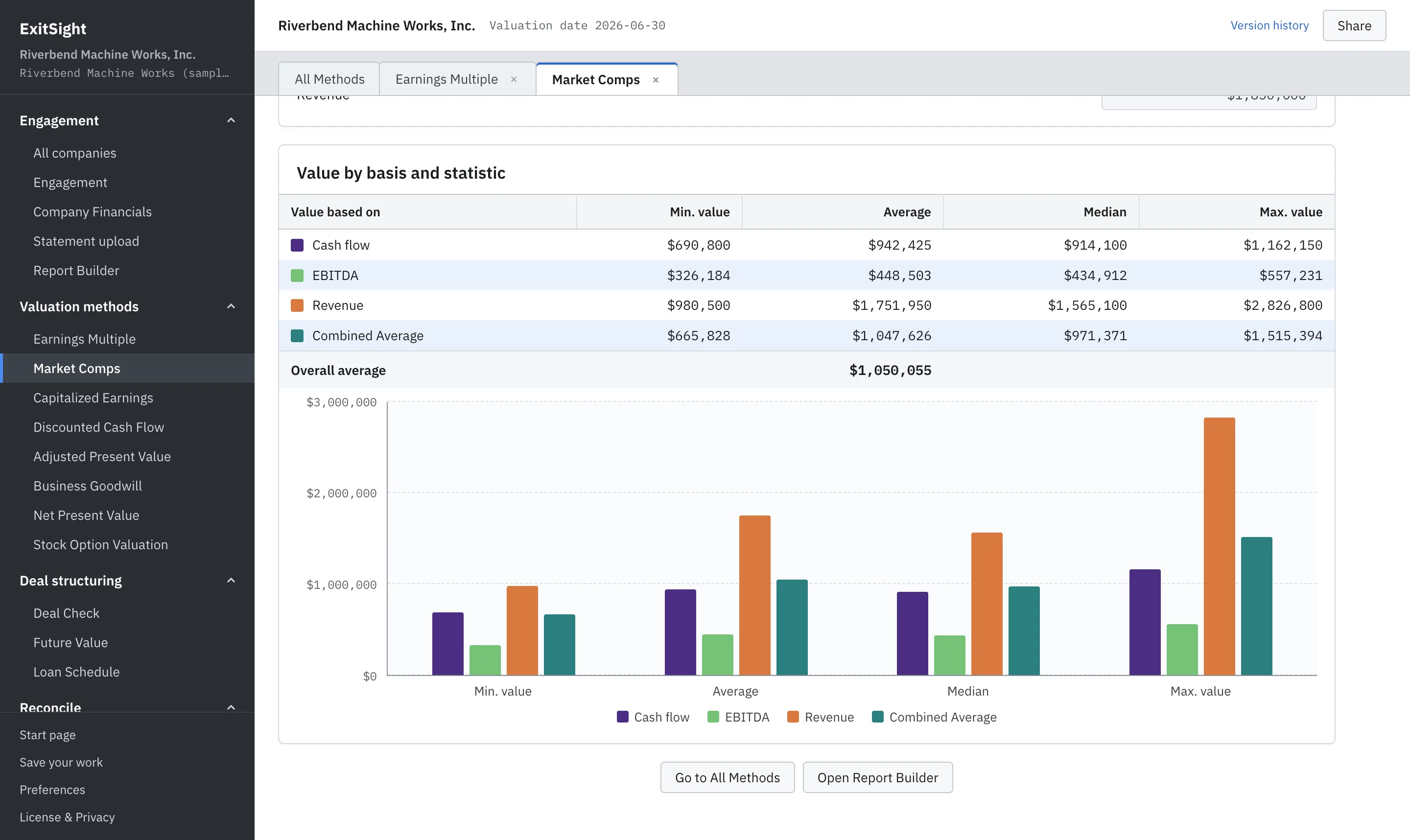Click Revenue orange swatch in table
Screen dimensions: 1410x840
(297, 305)
